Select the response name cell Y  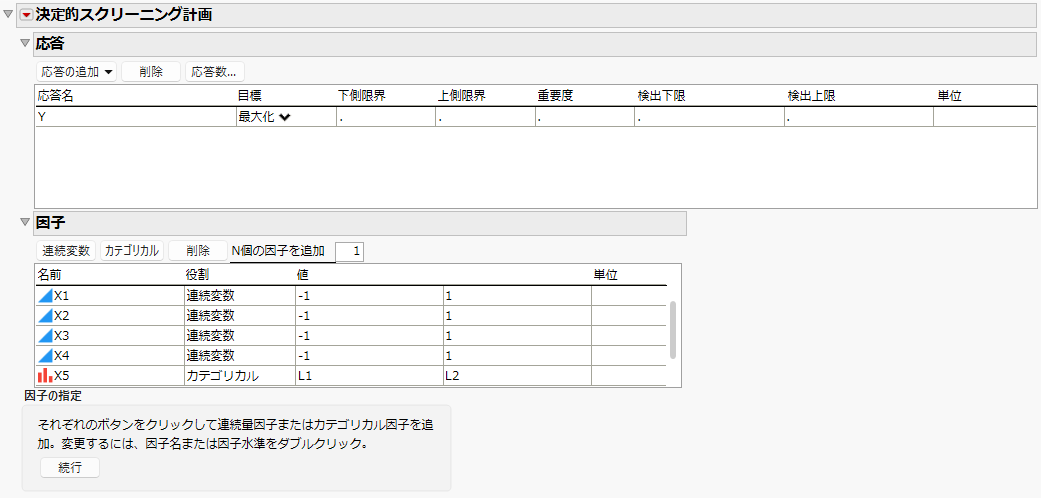tap(136, 117)
